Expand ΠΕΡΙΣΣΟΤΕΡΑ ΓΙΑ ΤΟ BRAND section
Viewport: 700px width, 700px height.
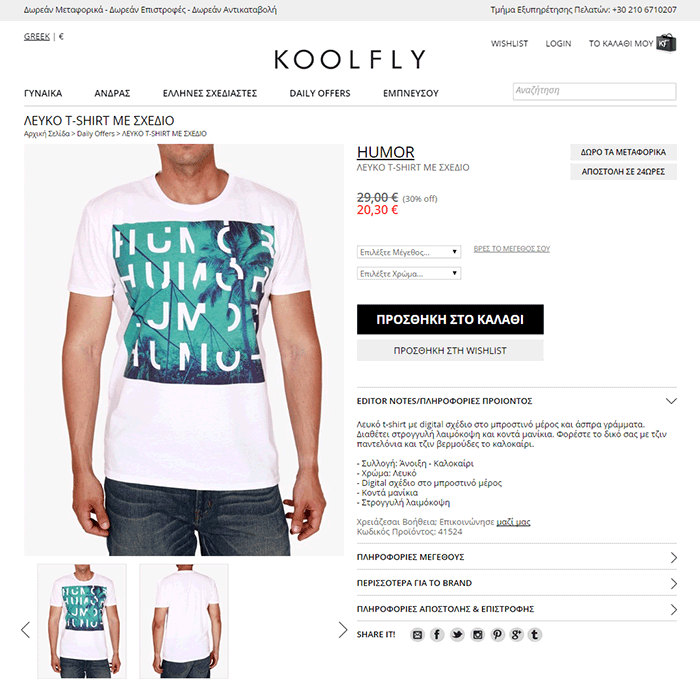pyautogui.click(x=517, y=583)
